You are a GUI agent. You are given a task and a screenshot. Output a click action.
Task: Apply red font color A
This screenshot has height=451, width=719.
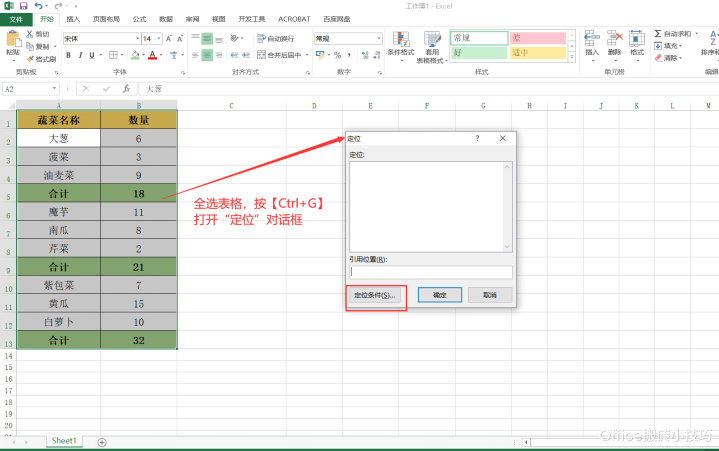click(x=153, y=55)
